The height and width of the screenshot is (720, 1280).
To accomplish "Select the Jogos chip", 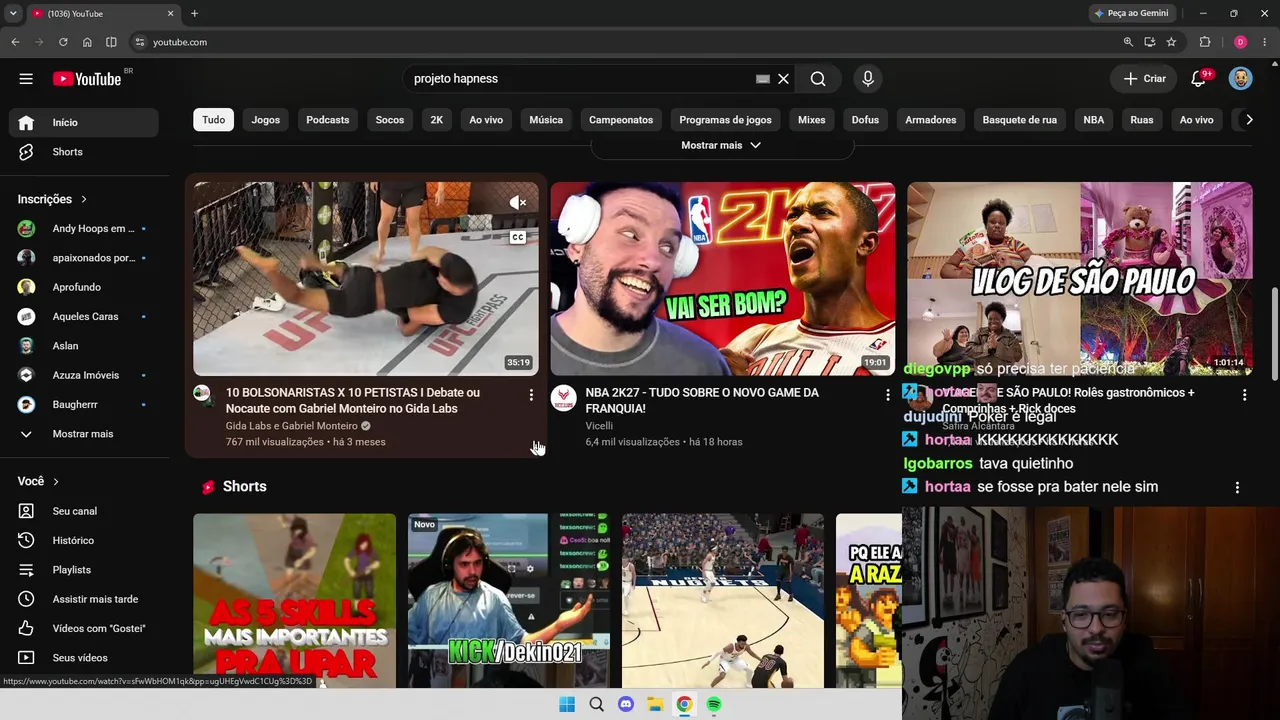I will pyautogui.click(x=266, y=120).
